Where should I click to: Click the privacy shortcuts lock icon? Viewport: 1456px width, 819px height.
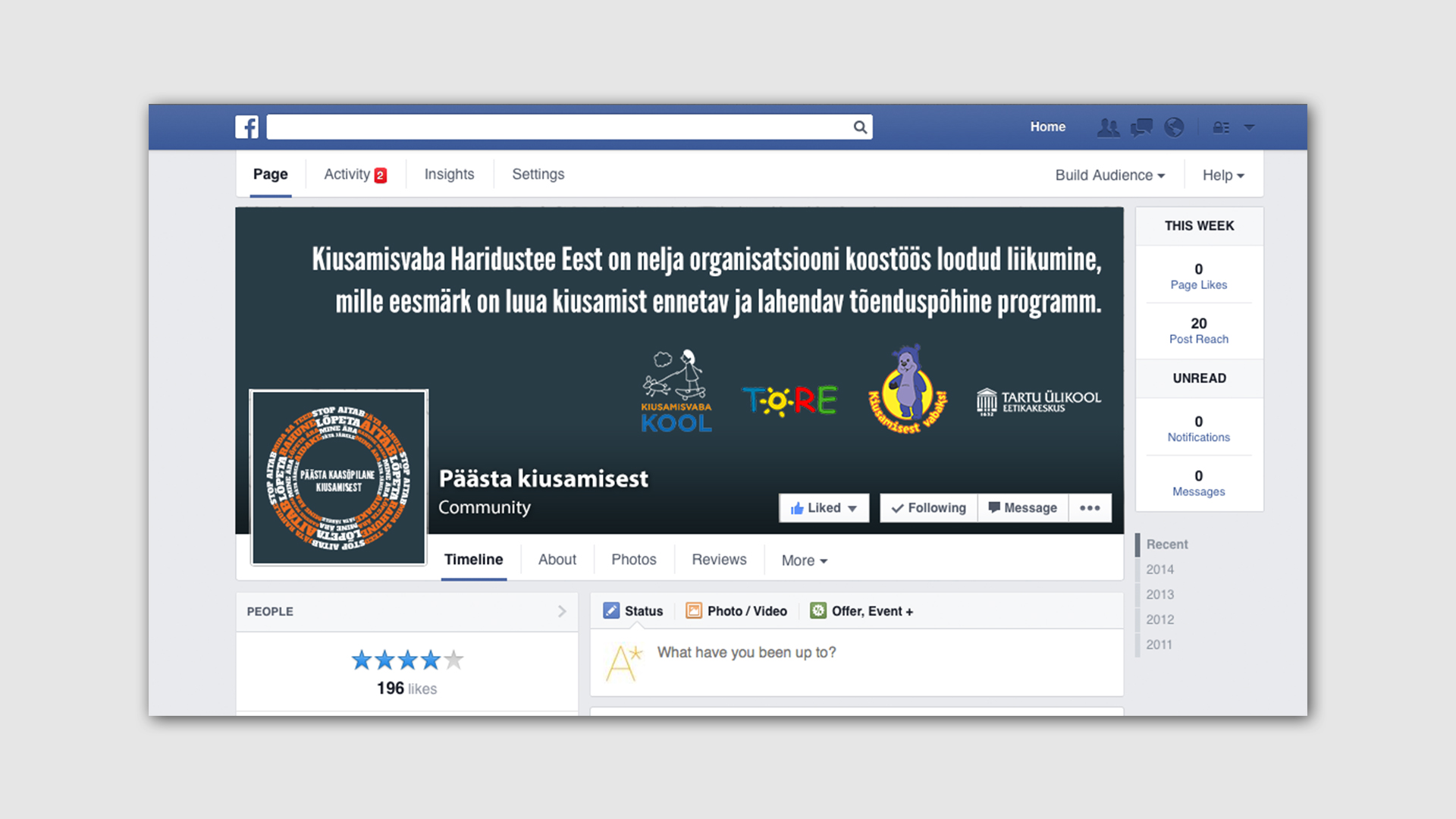point(1221,127)
